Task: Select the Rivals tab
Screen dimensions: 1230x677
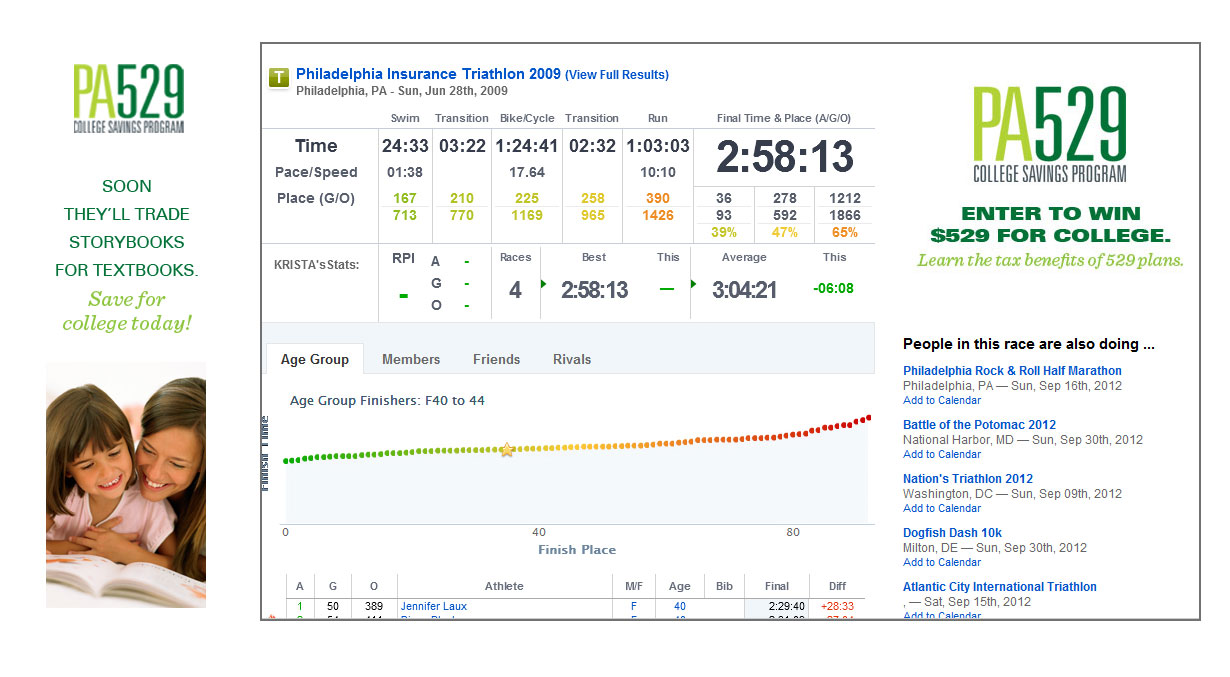Action: [x=572, y=359]
